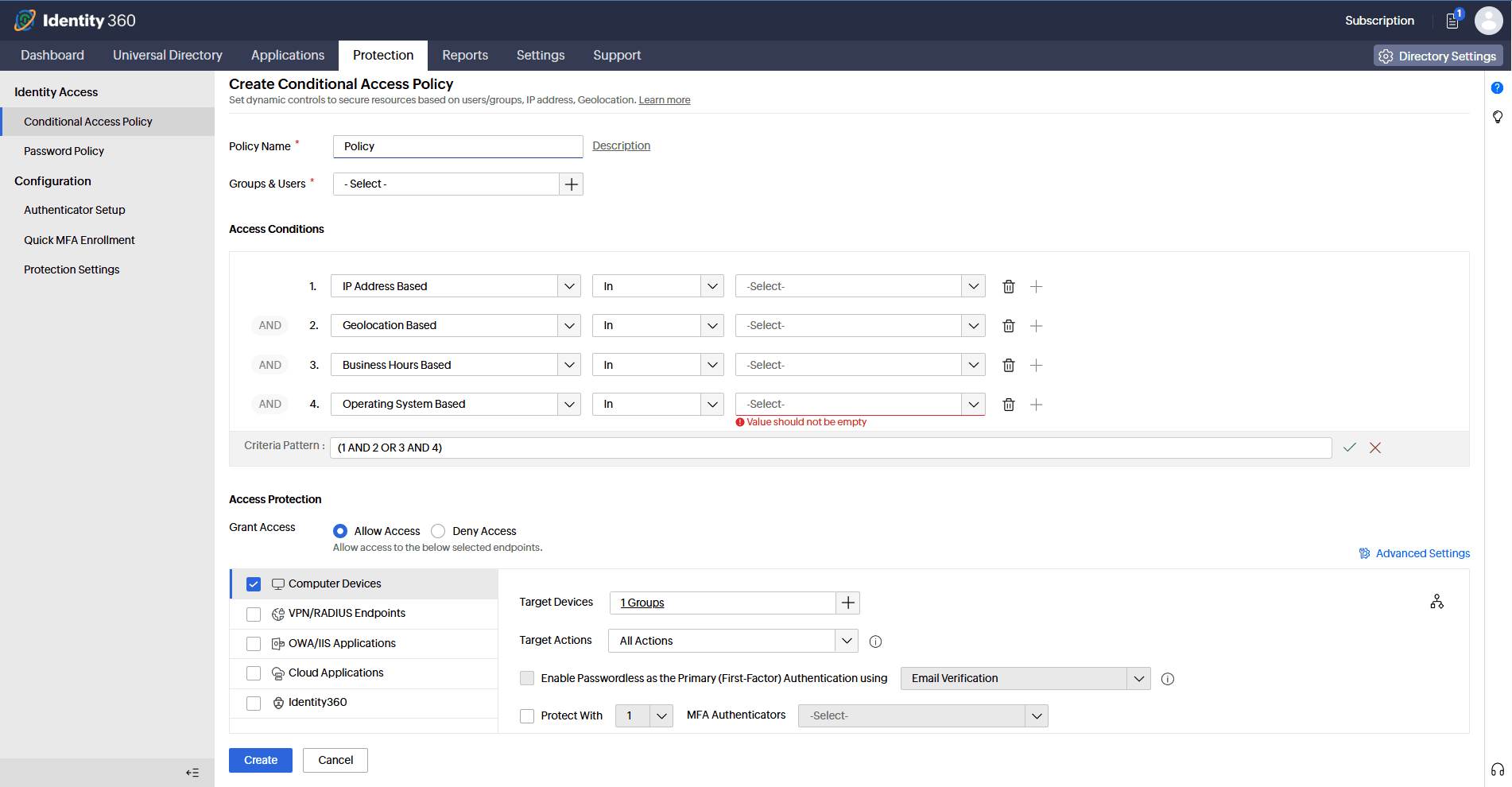Collapse the left sidebar panel
Image resolution: width=1512 pixels, height=787 pixels.
[x=192, y=773]
